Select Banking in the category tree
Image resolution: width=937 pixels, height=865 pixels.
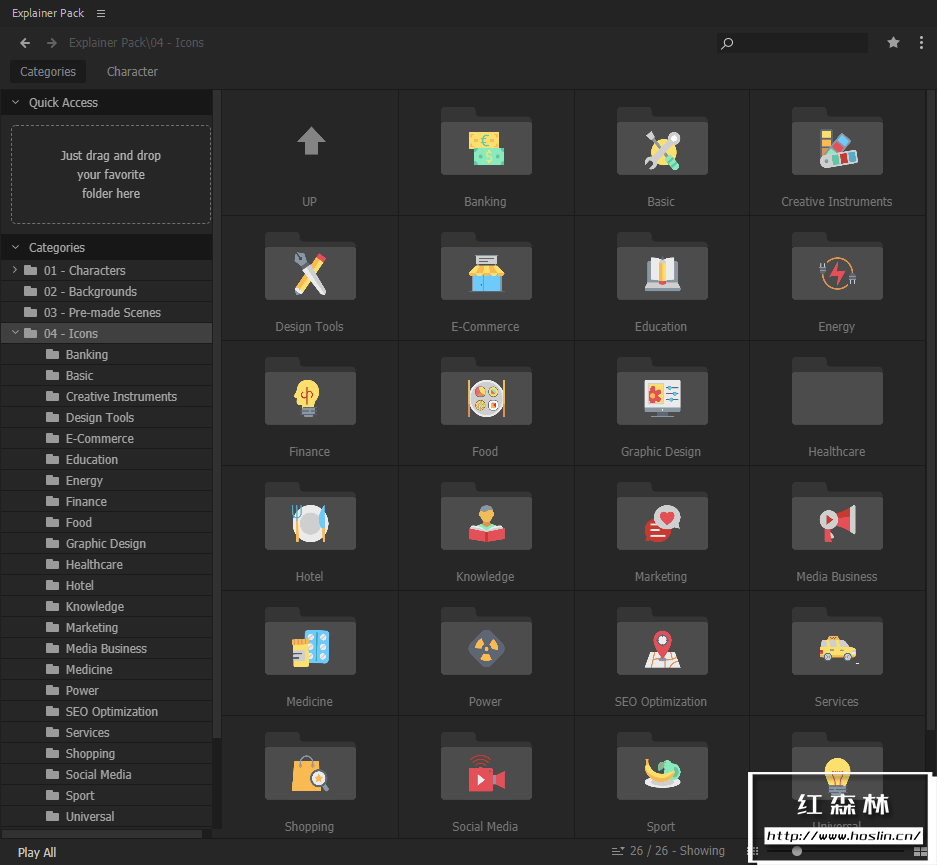[106, 354]
